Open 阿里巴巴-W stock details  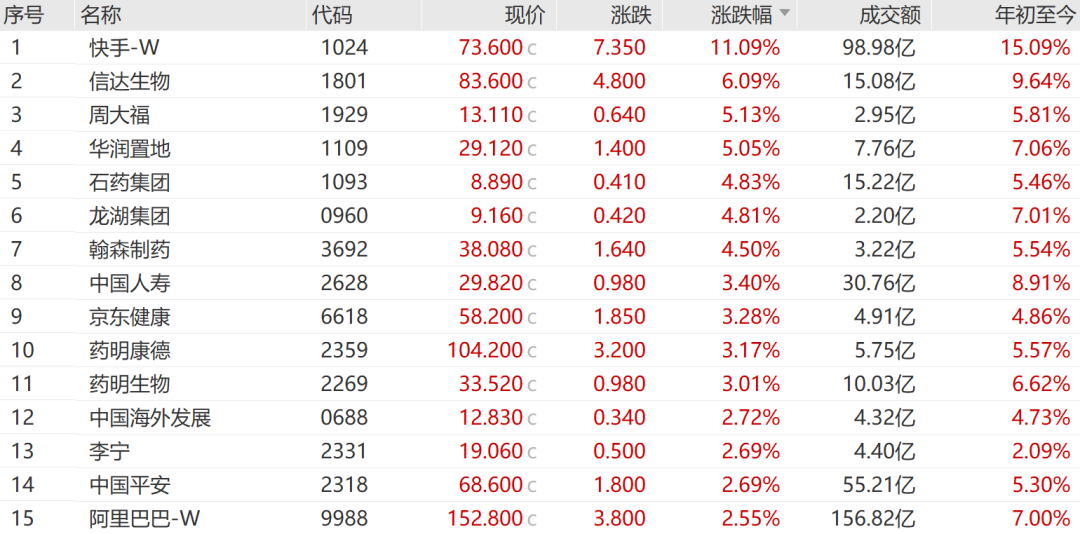click(144, 518)
